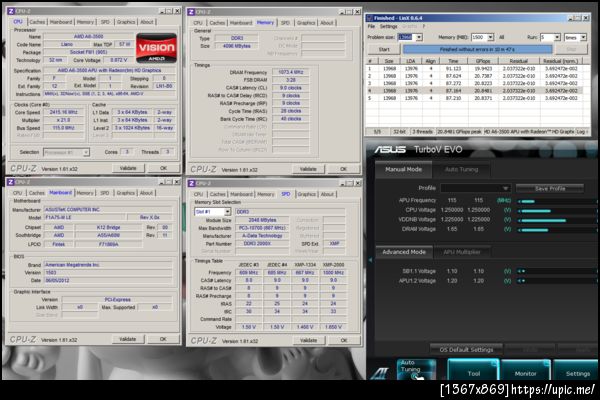600x400 pixels.
Task: Click DRAM Frequency value 1073.4 MHz
Action: (x=290, y=72)
